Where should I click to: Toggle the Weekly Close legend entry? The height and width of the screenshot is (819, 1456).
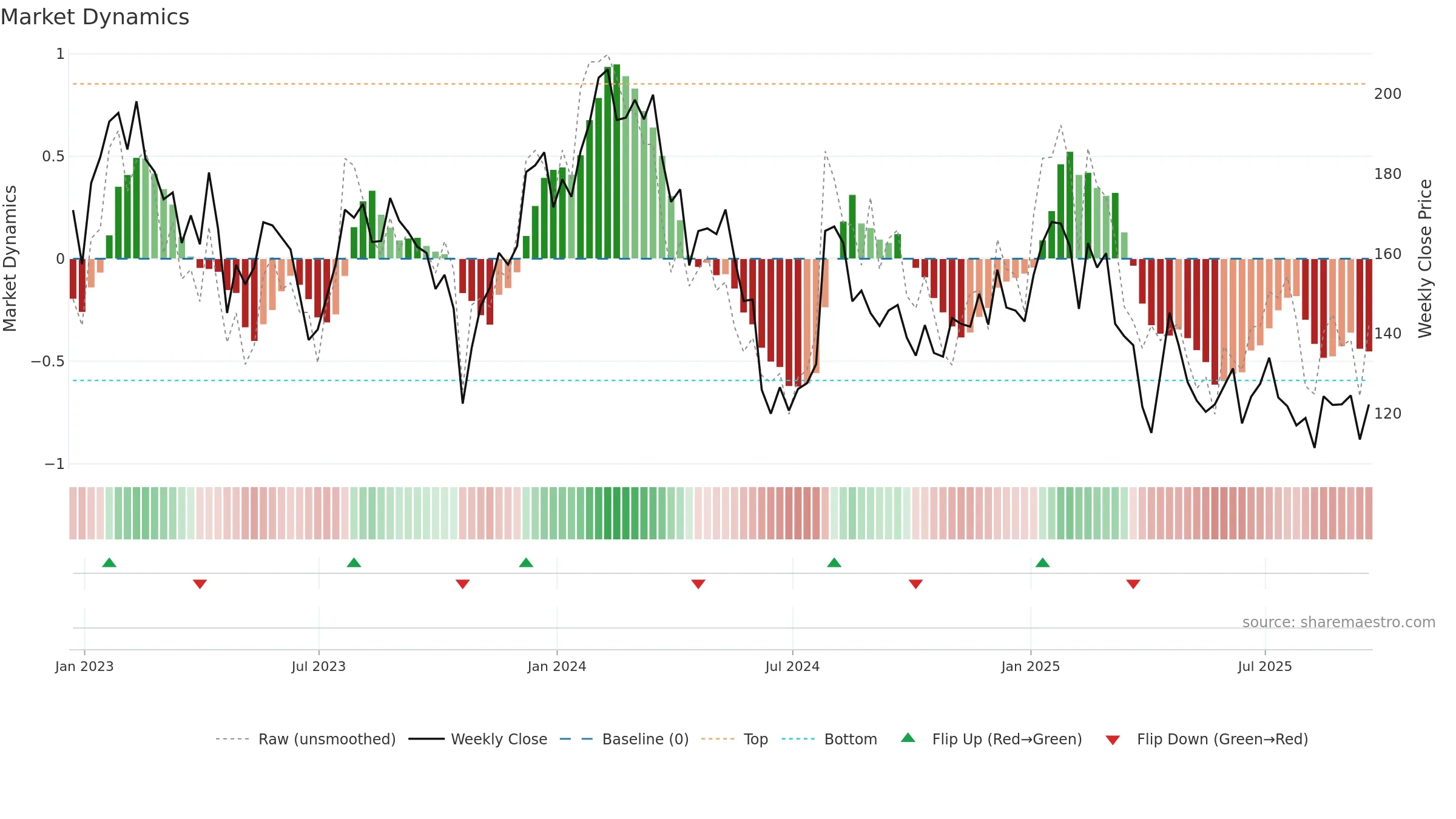tap(478, 739)
